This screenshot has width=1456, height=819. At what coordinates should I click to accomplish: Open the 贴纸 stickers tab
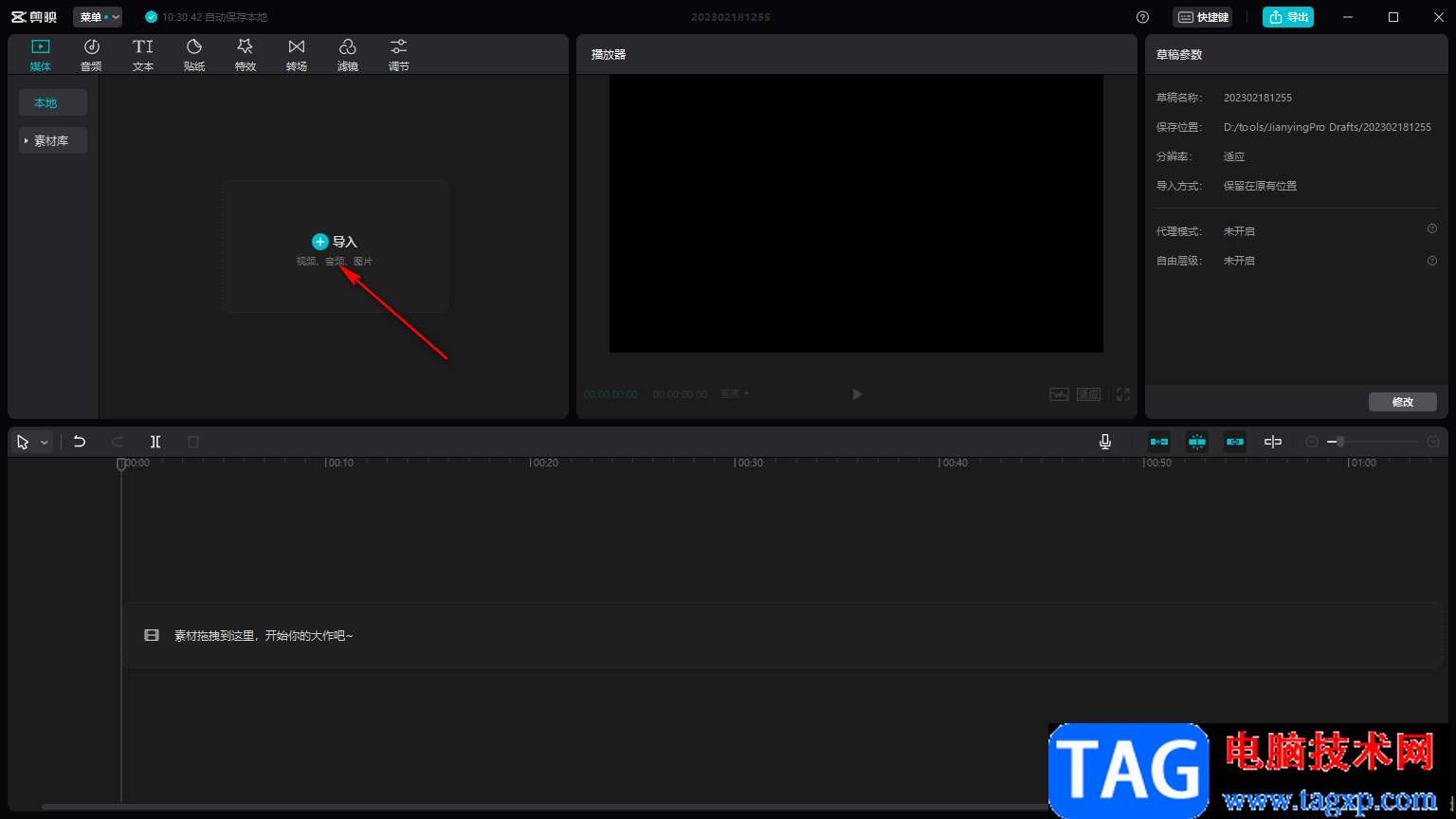[x=194, y=55]
